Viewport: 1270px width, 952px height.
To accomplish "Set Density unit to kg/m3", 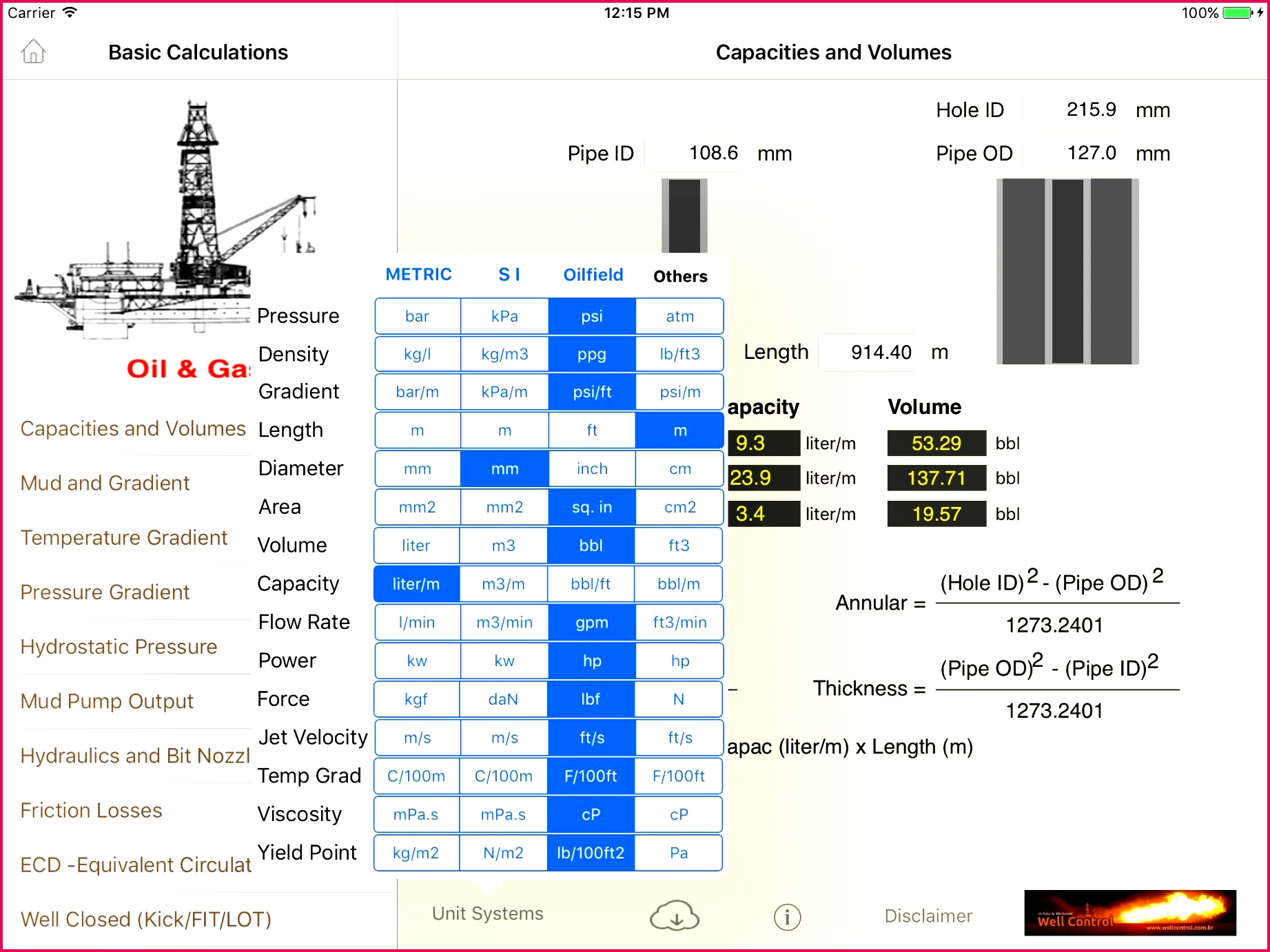I will pyautogui.click(x=504, y=354).
